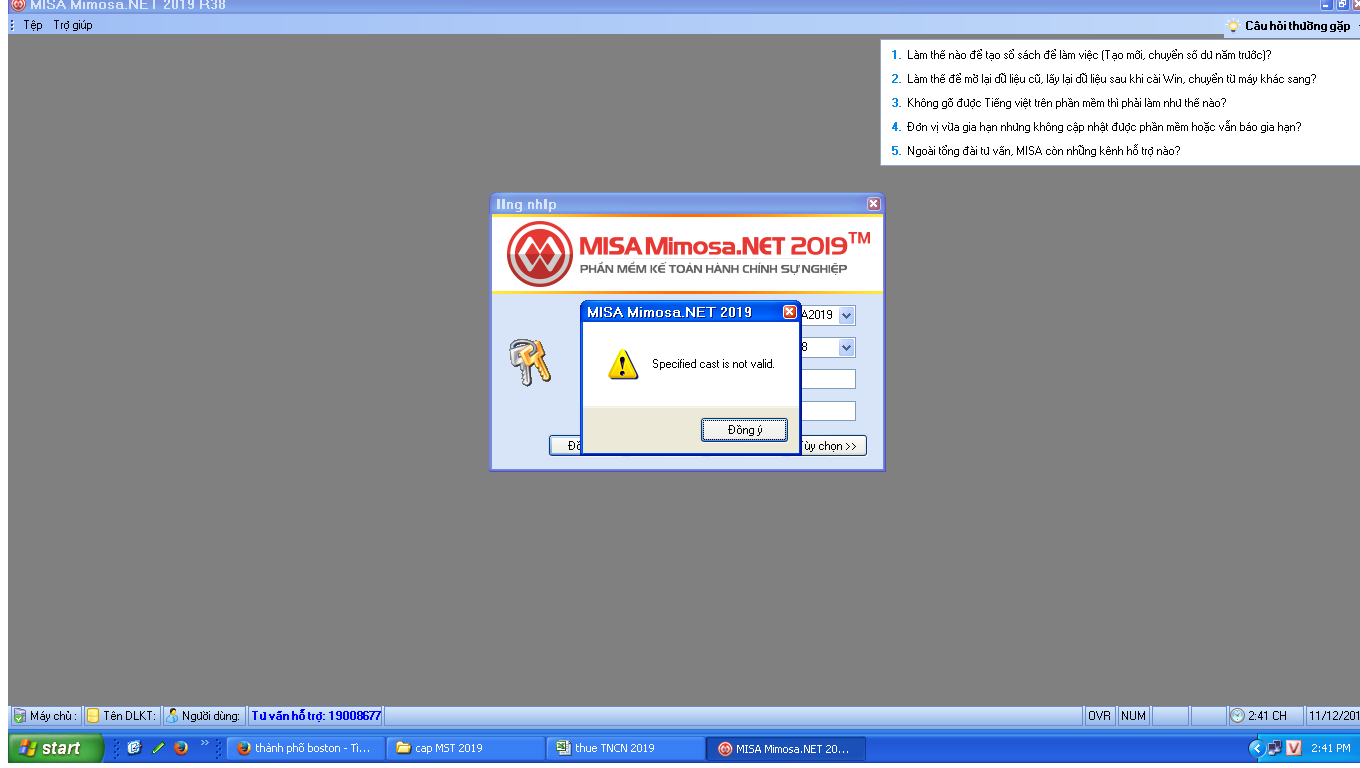Open FAQ link about typing Tiếng Việt

[1066, 103]
